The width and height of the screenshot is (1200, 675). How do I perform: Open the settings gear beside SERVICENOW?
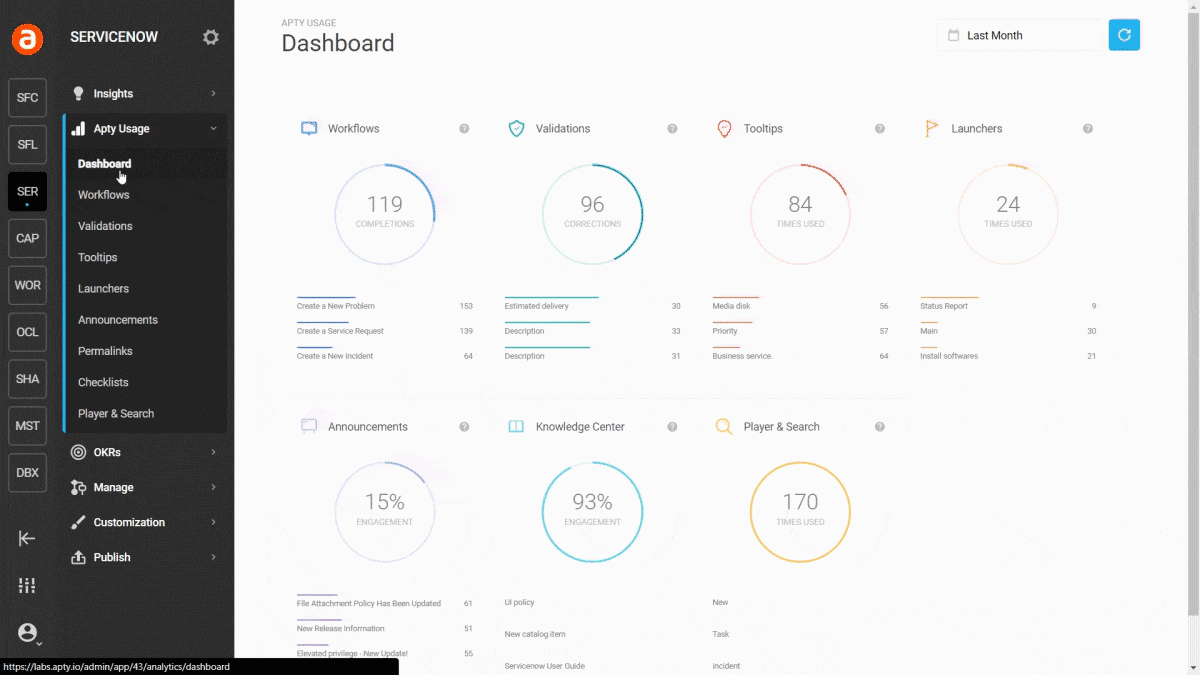pos(211,37)
